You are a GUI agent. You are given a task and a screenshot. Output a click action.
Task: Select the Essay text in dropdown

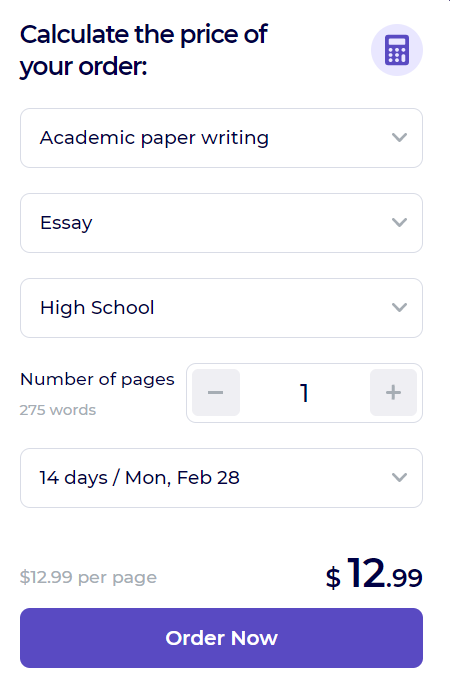pos(66,223)
